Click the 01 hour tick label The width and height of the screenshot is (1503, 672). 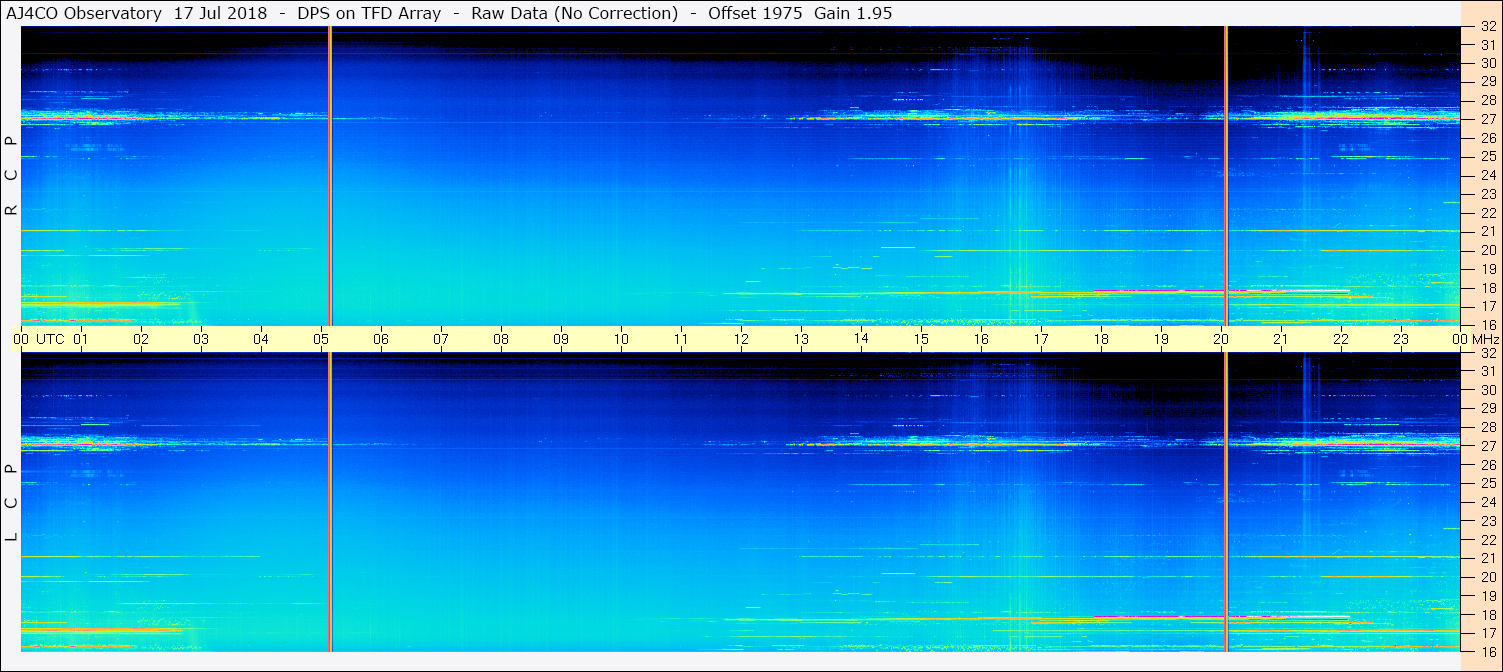point(81,339)
